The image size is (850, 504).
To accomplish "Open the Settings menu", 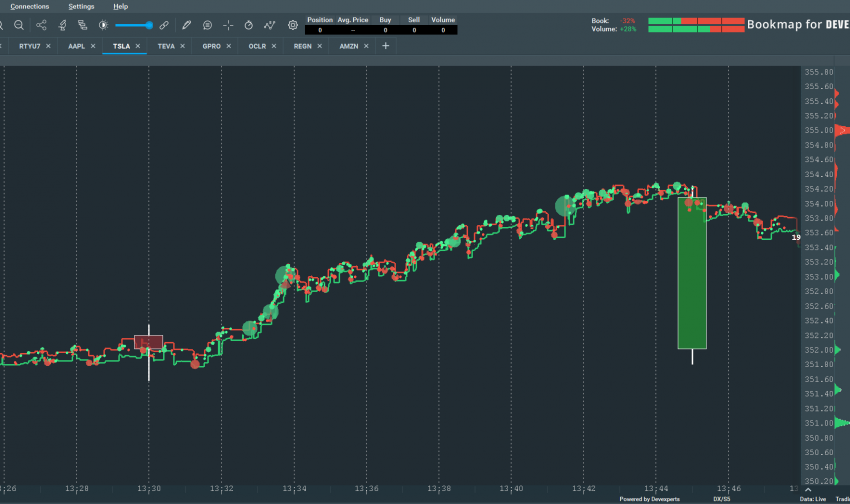I will [x=81, y=7].
